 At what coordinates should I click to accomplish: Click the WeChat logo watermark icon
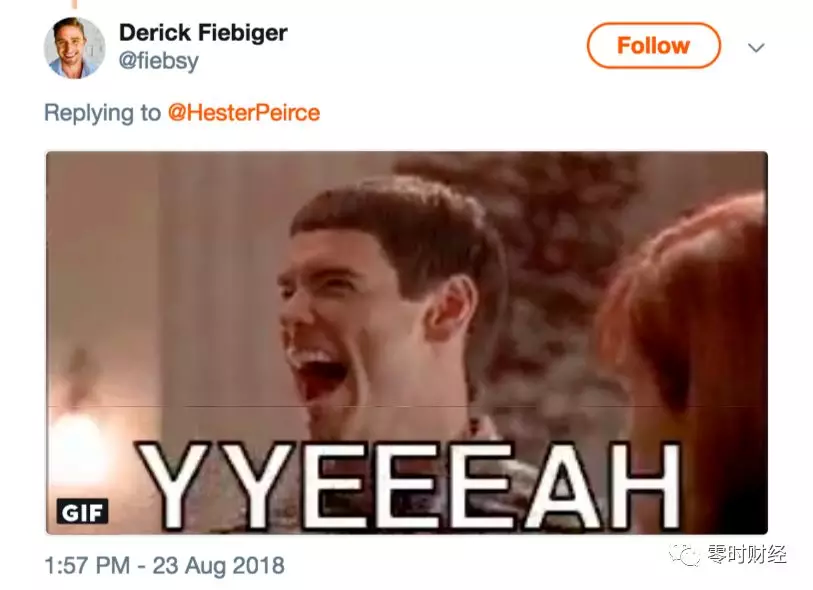coord(684,555)
